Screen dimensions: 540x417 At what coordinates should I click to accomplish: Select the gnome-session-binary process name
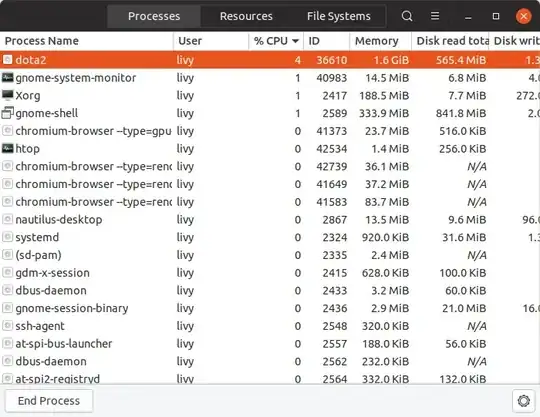72,308
